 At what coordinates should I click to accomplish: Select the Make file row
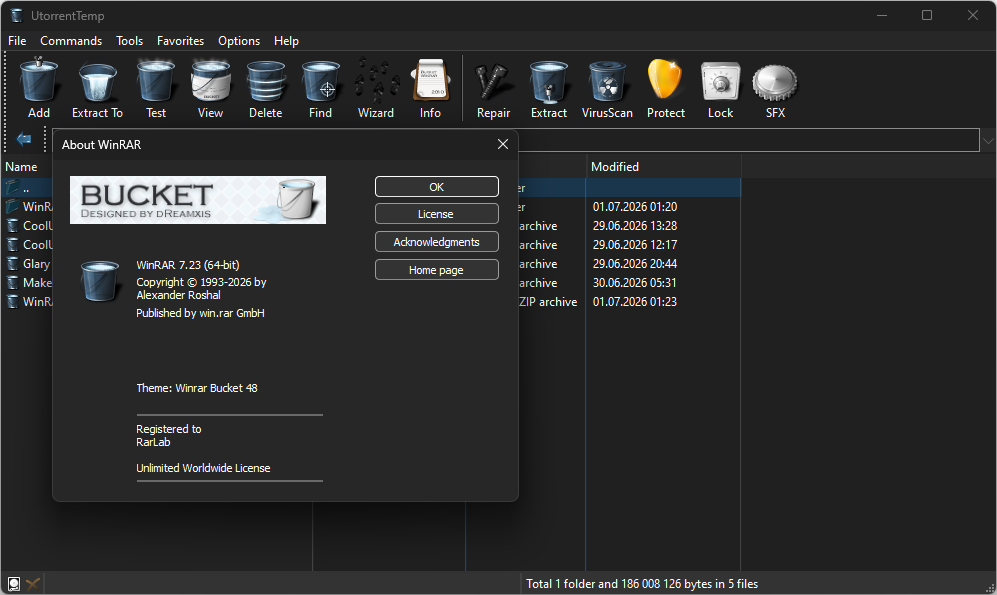[28, 283]
